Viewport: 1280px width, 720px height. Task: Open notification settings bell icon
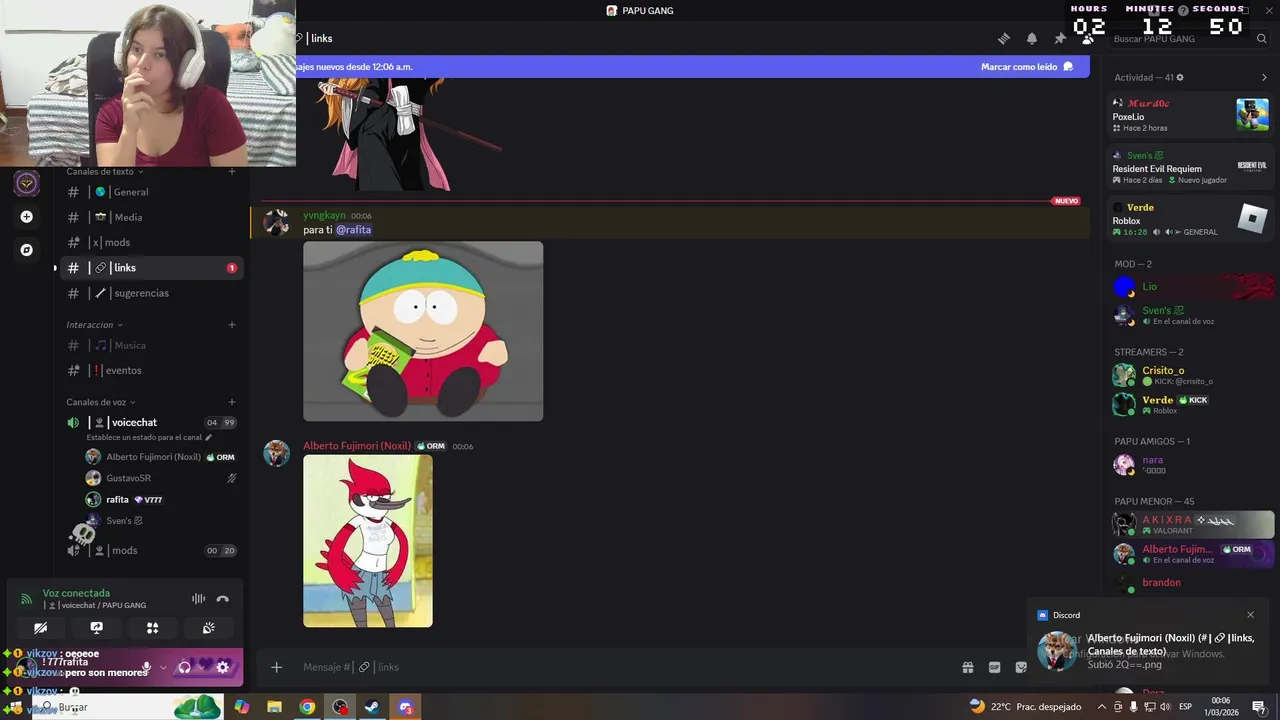[1032, 39]
